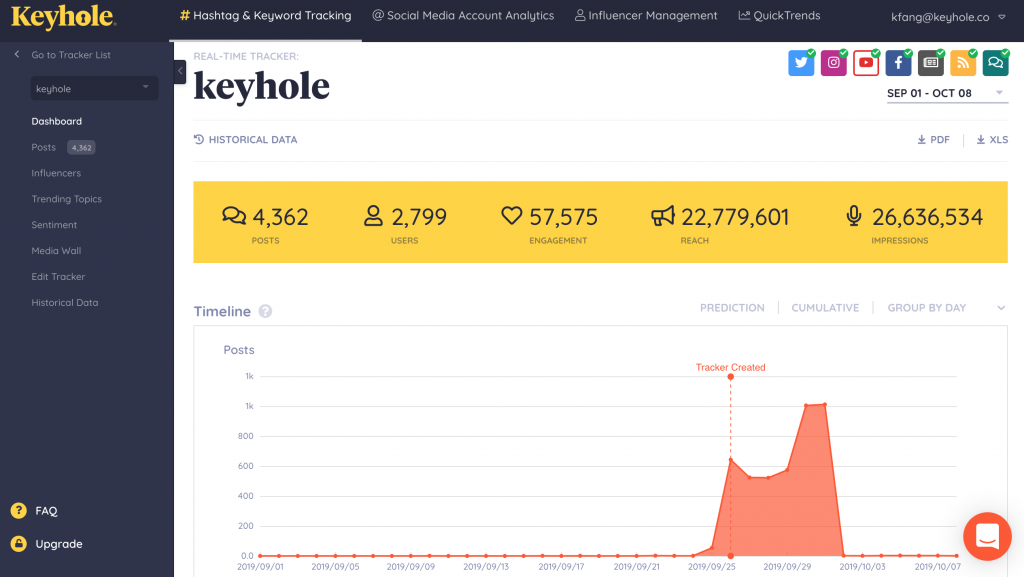Click the 26,636,534 impressions value
Screen dimensions: 1024x577
pos(927,217)
